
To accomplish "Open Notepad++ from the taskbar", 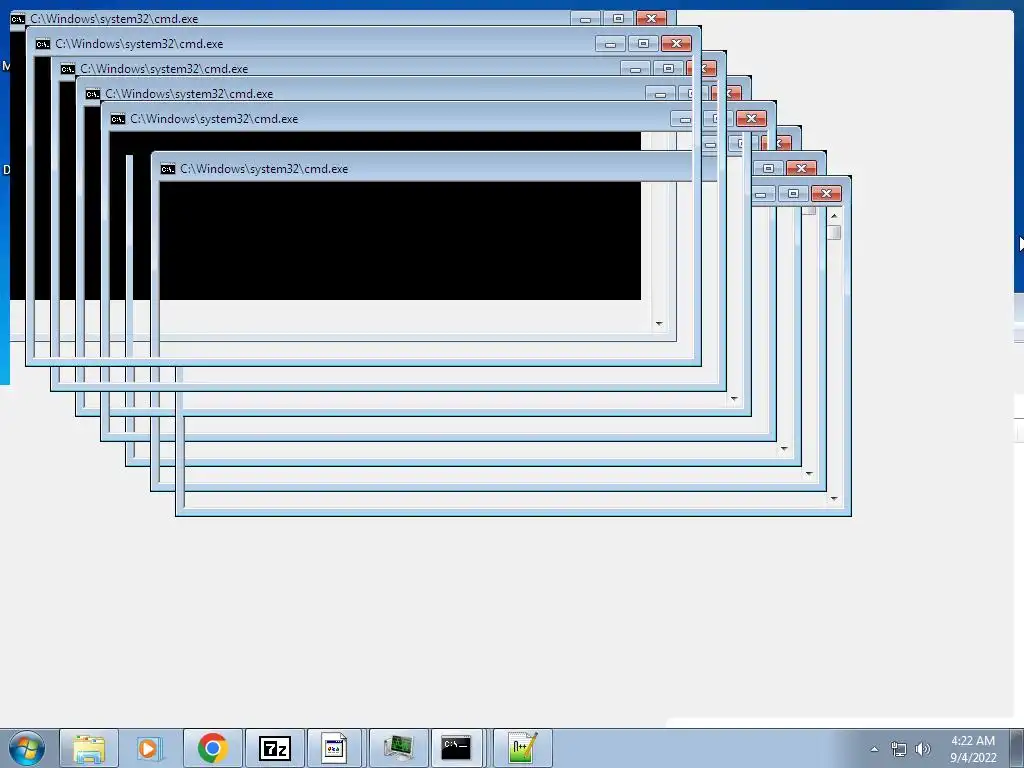I will [x=522, y=748].
